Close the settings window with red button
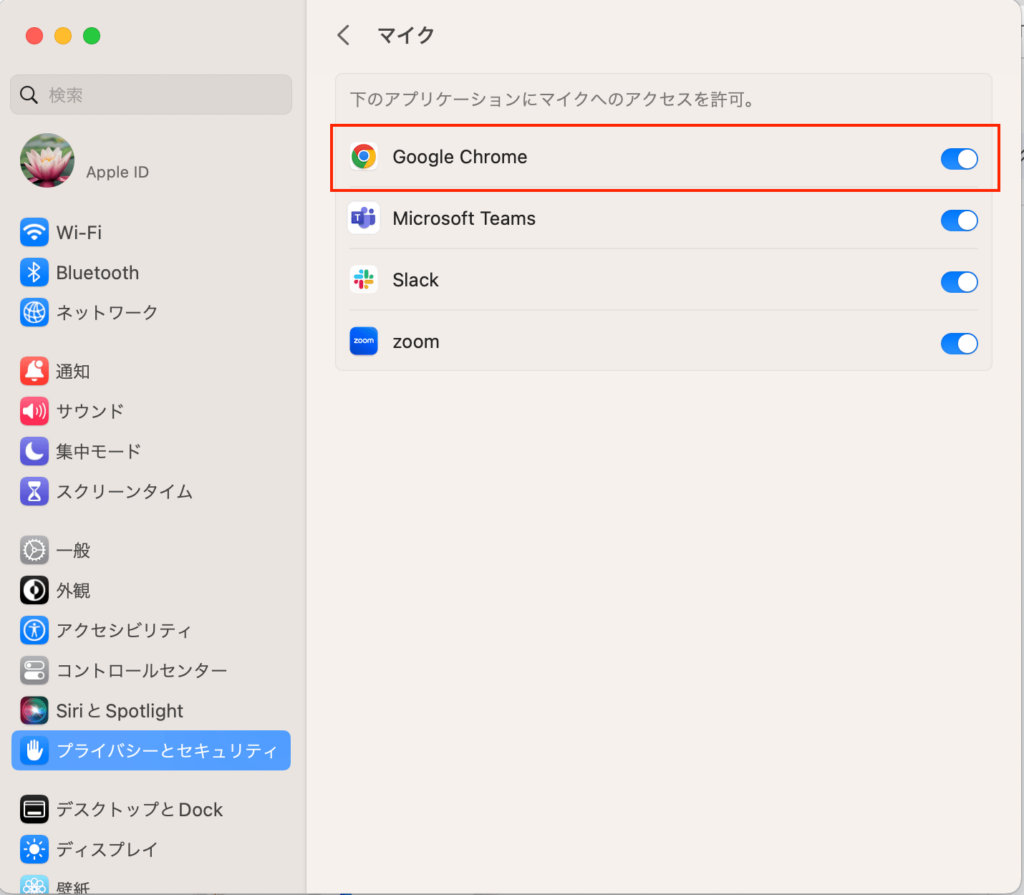The width and height of the screenshot is (1024, 895). pyautogui.click(x=34, y=36)
